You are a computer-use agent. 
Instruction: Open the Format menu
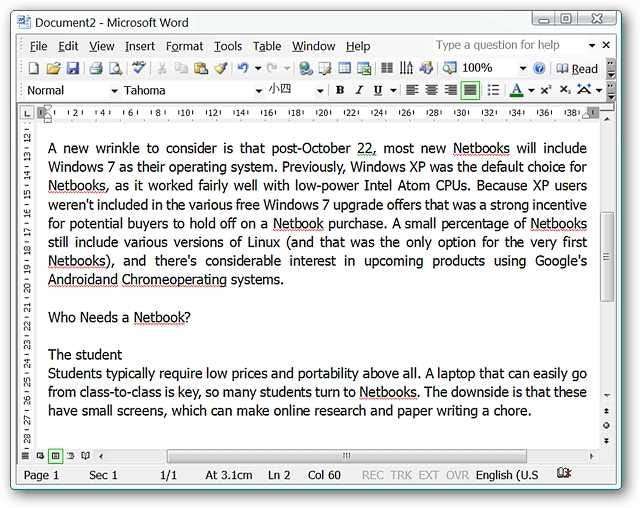(x=184, y=46)
